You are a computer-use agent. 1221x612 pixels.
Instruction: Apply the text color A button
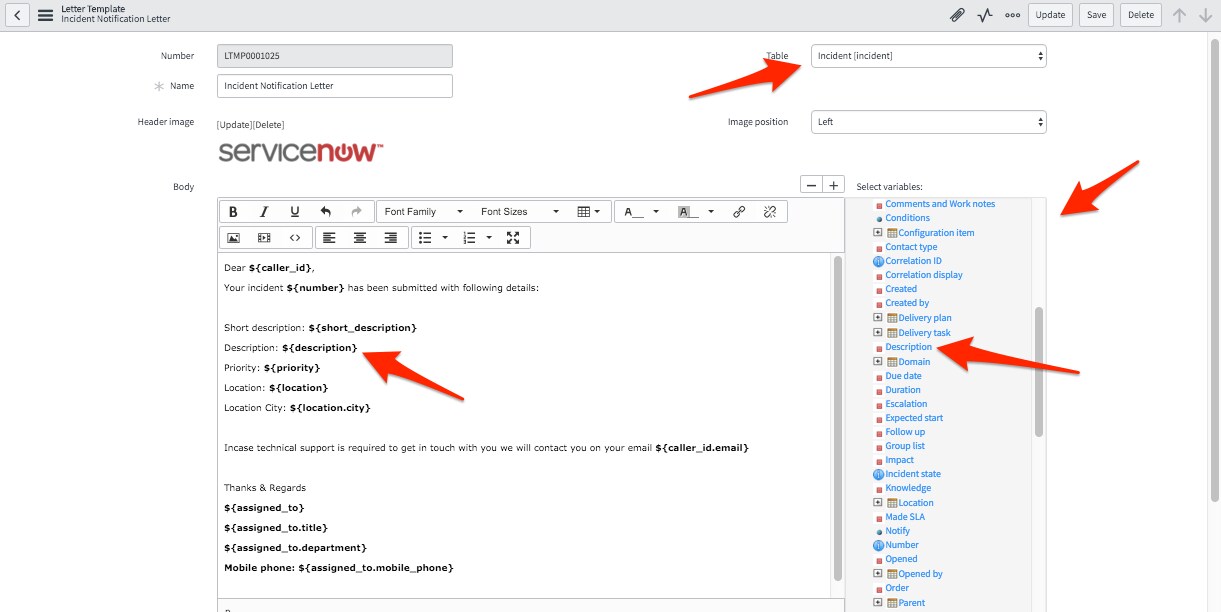633,212
